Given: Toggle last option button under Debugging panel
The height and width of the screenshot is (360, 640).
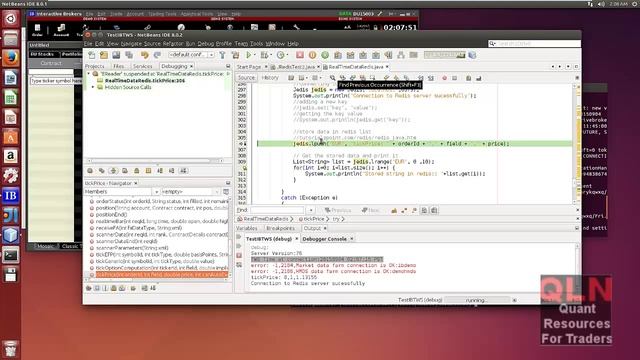Looking at the screenshot, I should point(184,171).
